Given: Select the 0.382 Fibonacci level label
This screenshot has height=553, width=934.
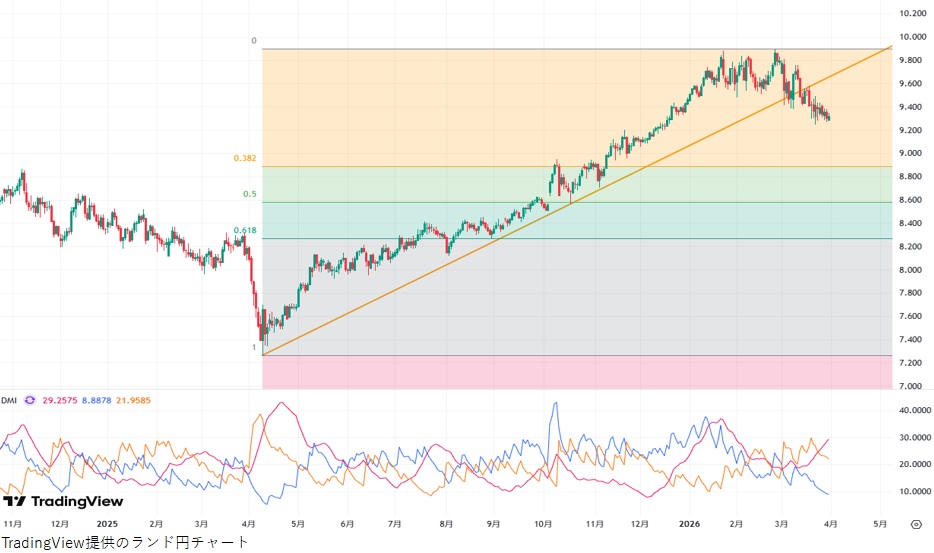Looking at the screenshot, I should 245,158.
